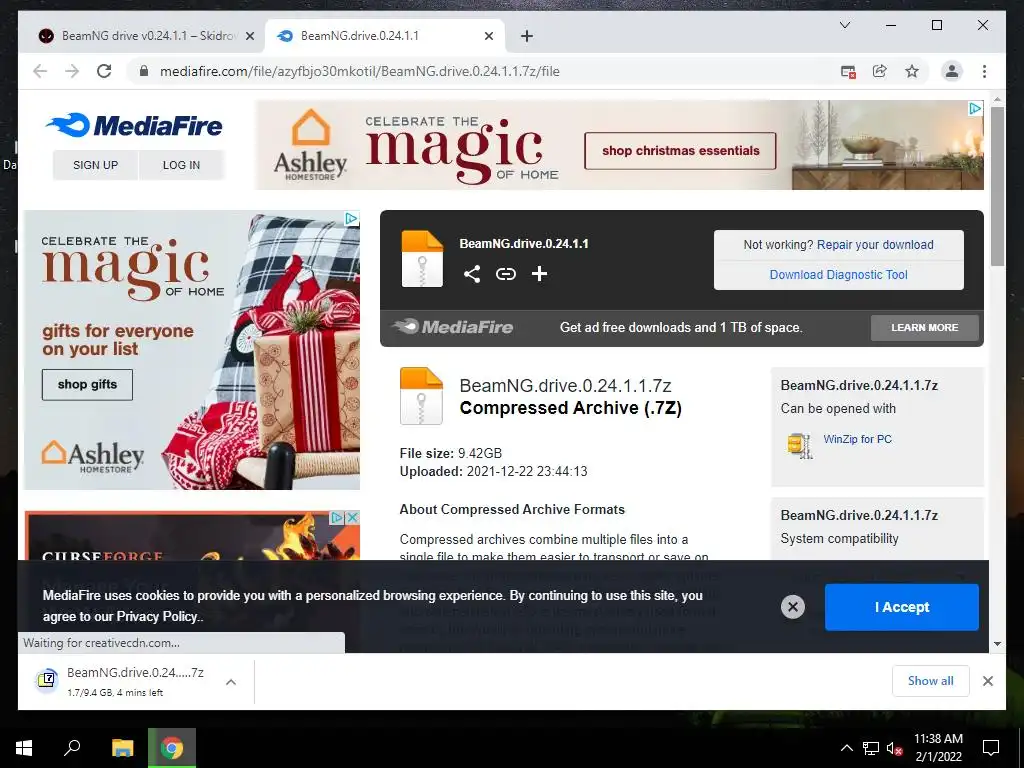
Task: Dismiss the cookie notice with the X
Action: tap(793, 607)
